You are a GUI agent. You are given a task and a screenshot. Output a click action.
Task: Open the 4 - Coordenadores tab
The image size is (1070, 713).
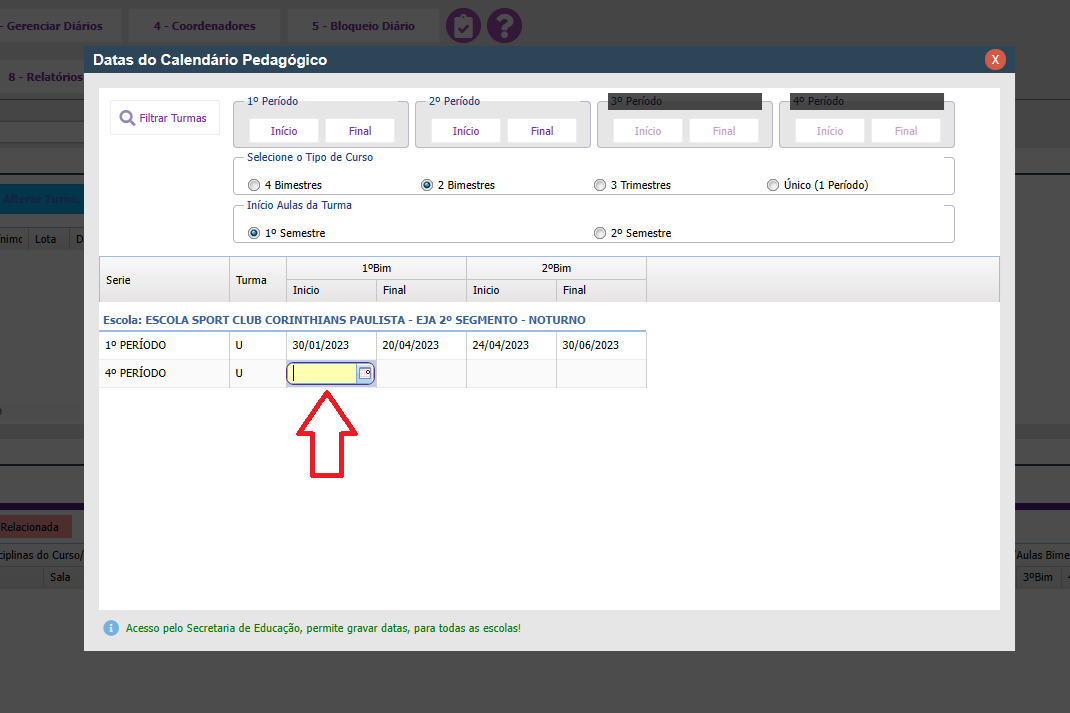tap(204, 26)
